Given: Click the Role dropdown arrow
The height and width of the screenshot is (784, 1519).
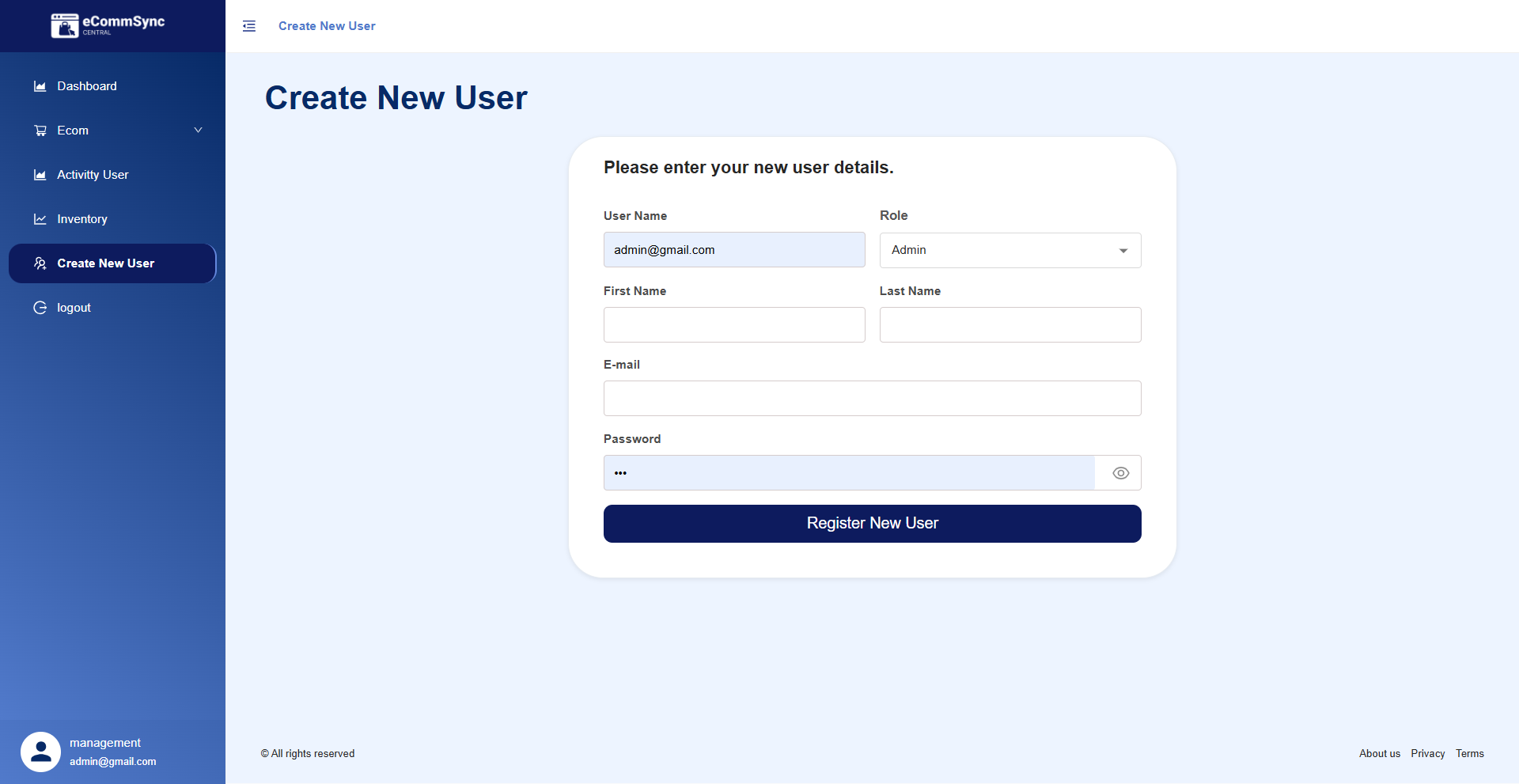Looking at the screenshot, I should click(x=1123, y=251).
